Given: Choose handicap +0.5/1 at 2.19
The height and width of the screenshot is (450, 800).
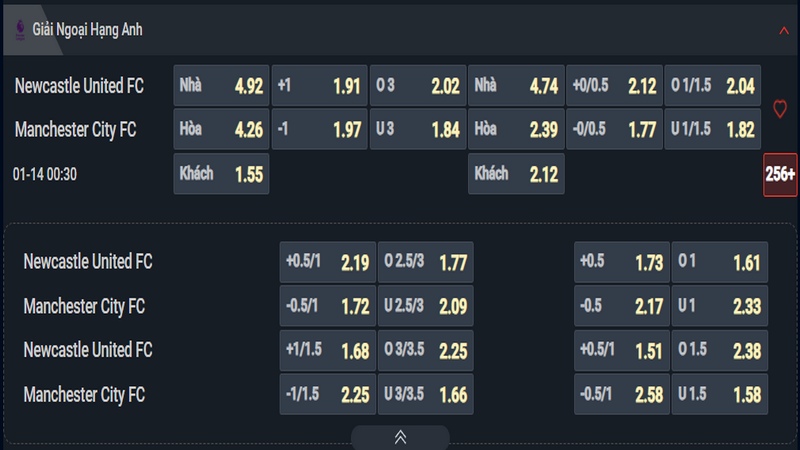Looking at the screenshot, I should click(328, 262).
